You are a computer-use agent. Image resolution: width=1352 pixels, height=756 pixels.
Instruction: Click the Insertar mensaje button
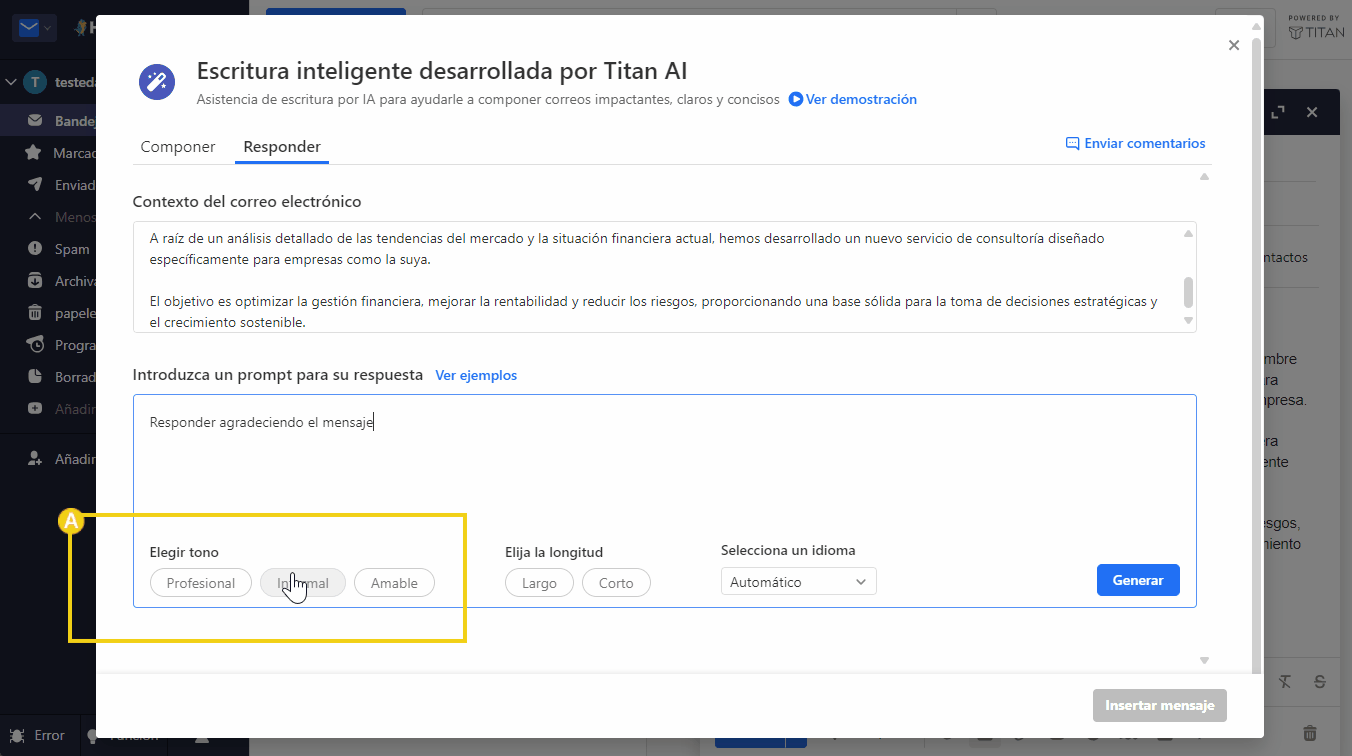click(x=1160, y=705)
